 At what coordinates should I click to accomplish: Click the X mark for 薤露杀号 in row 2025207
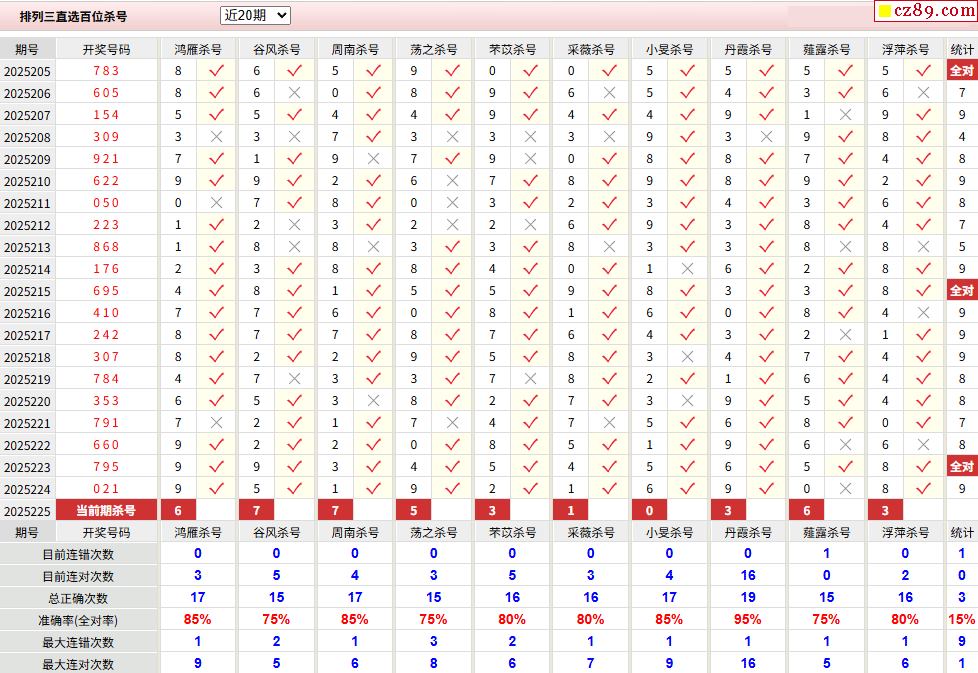[845, 115]
